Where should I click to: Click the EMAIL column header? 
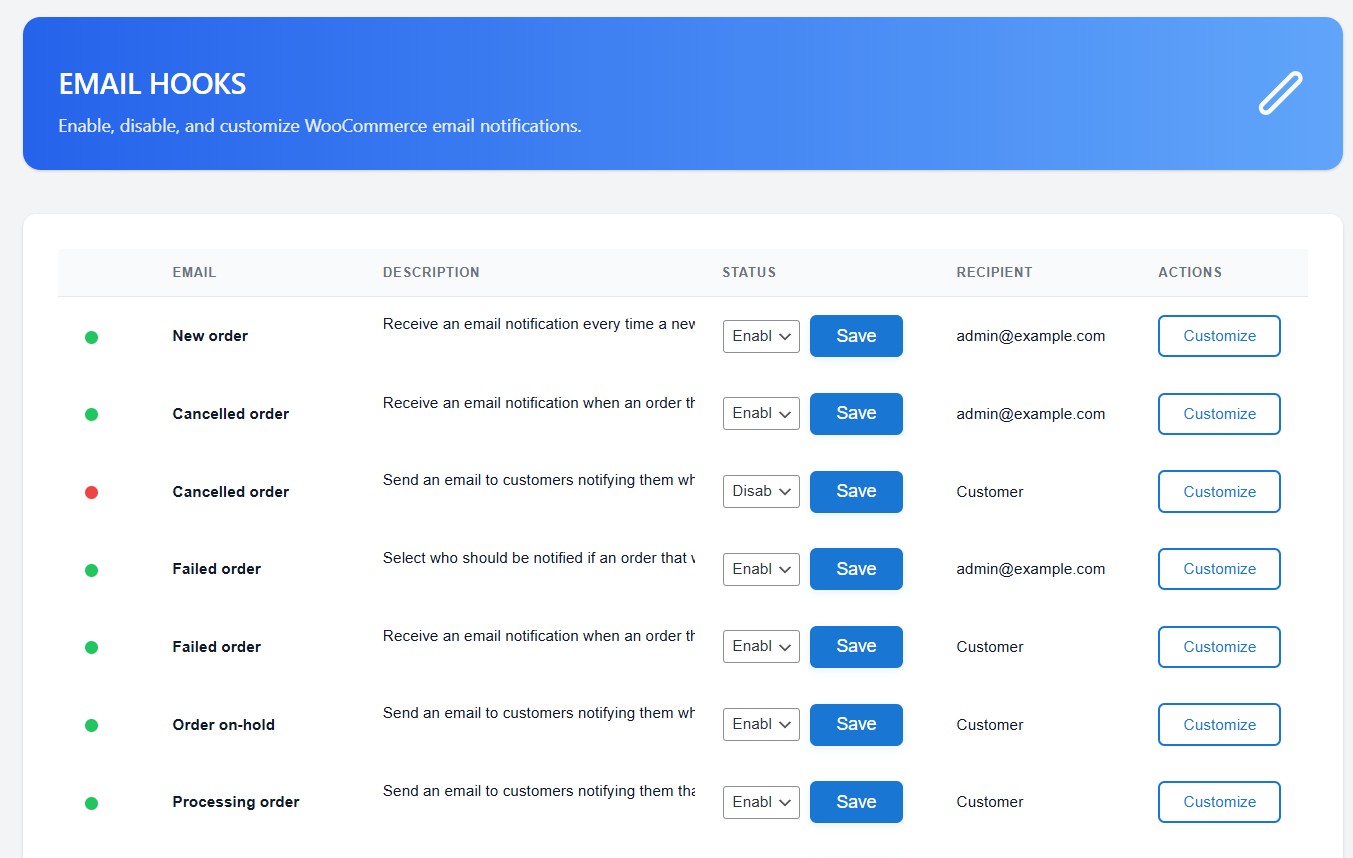click(194, 272)
